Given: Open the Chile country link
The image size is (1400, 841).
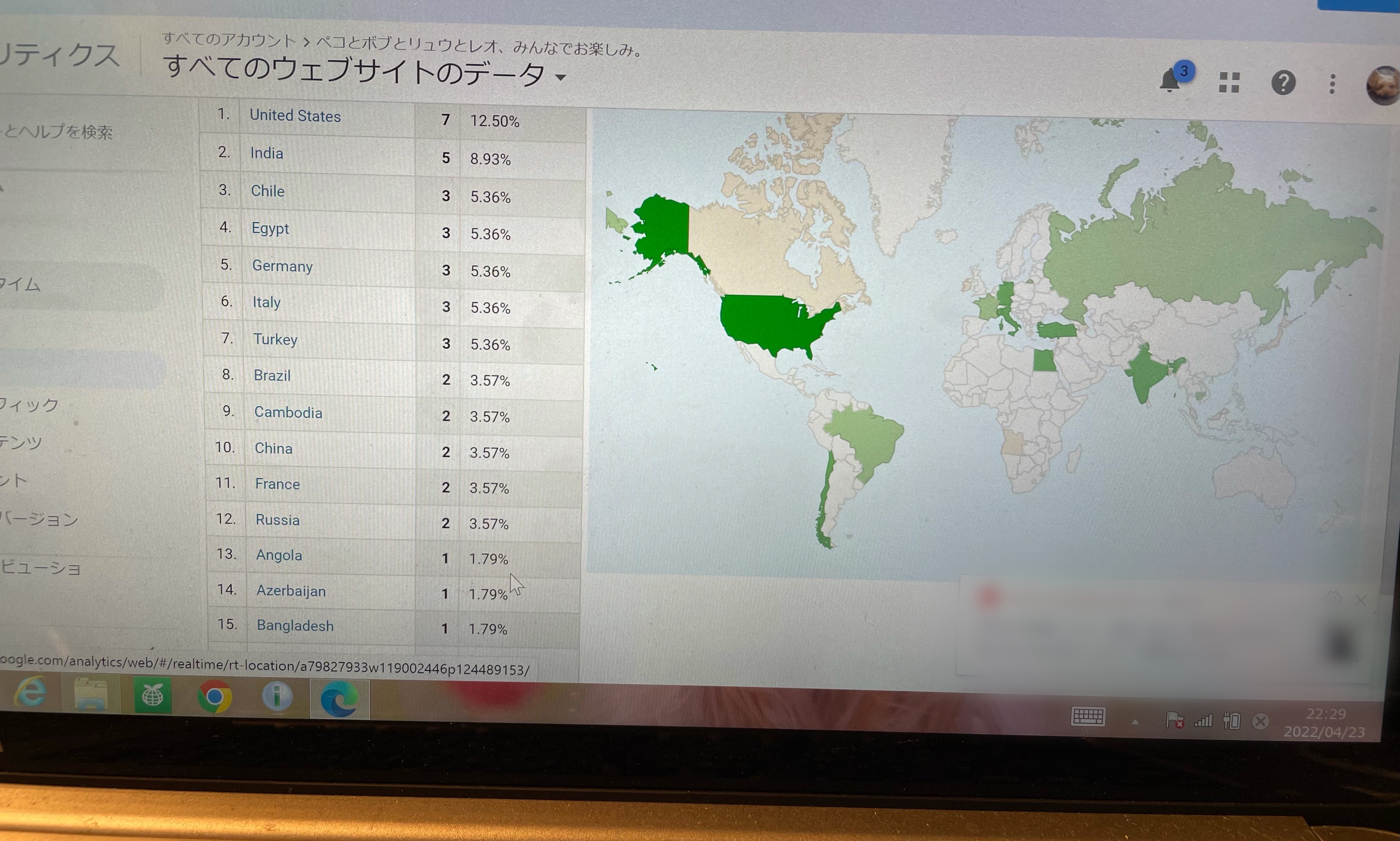Looking at the screenshot, I should click(x=268, y=191).
